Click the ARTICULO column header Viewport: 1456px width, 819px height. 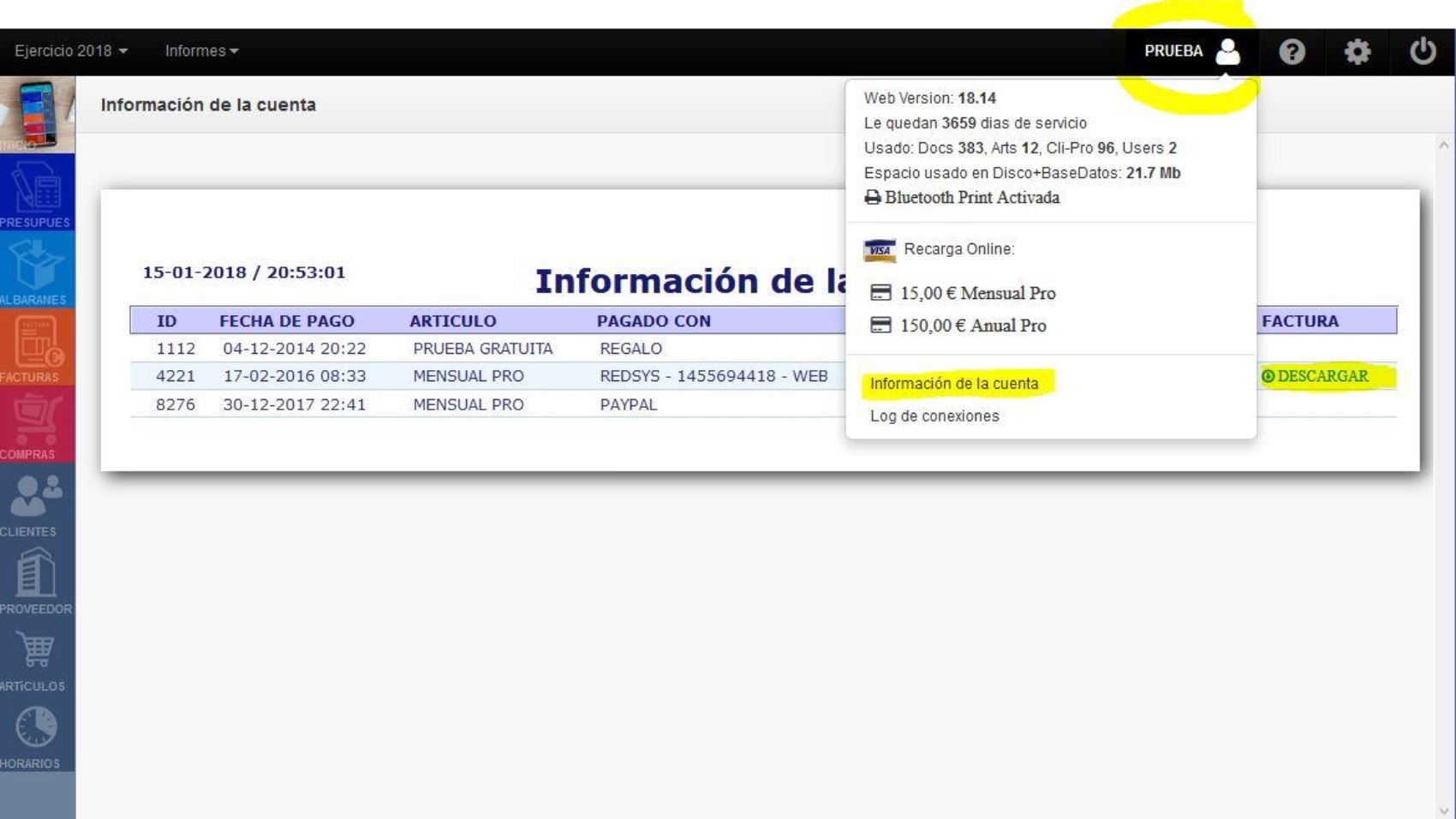click(x=453, y=321)
